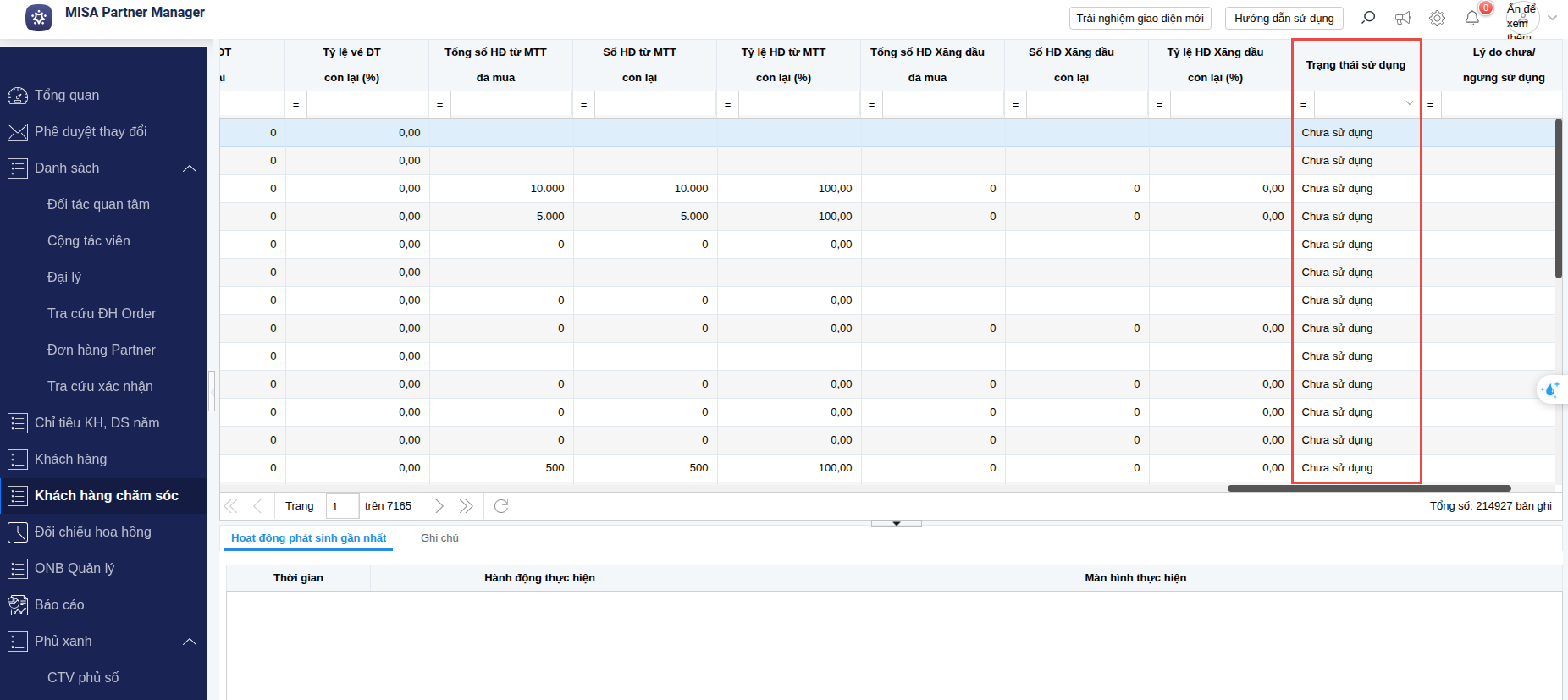Screen dimensions: 1568x700
Task: Select the Hoạt động phát sinh gần nhất tab
Action: [308, 538]
